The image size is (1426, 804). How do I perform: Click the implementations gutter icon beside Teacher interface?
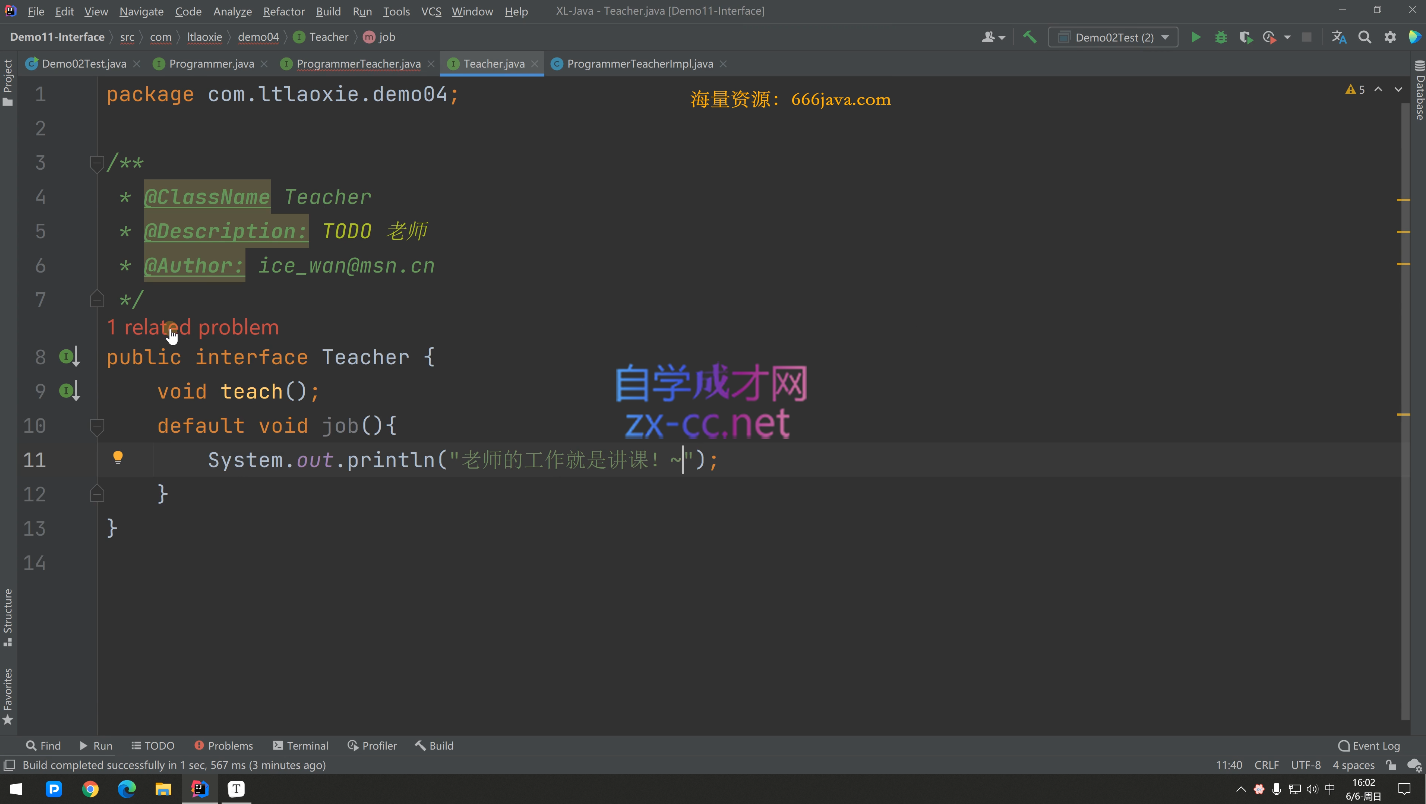click(67, 357)
